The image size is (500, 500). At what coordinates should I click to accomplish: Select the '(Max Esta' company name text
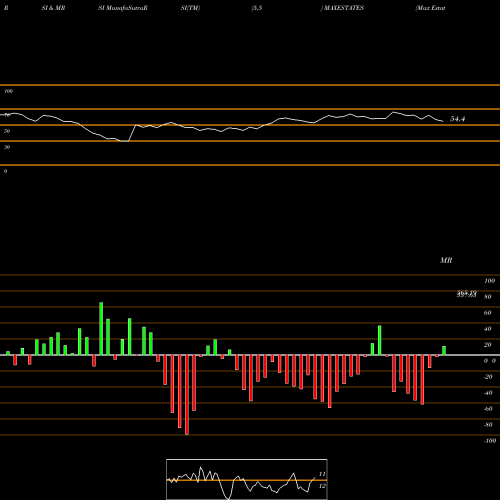(430, 8)
